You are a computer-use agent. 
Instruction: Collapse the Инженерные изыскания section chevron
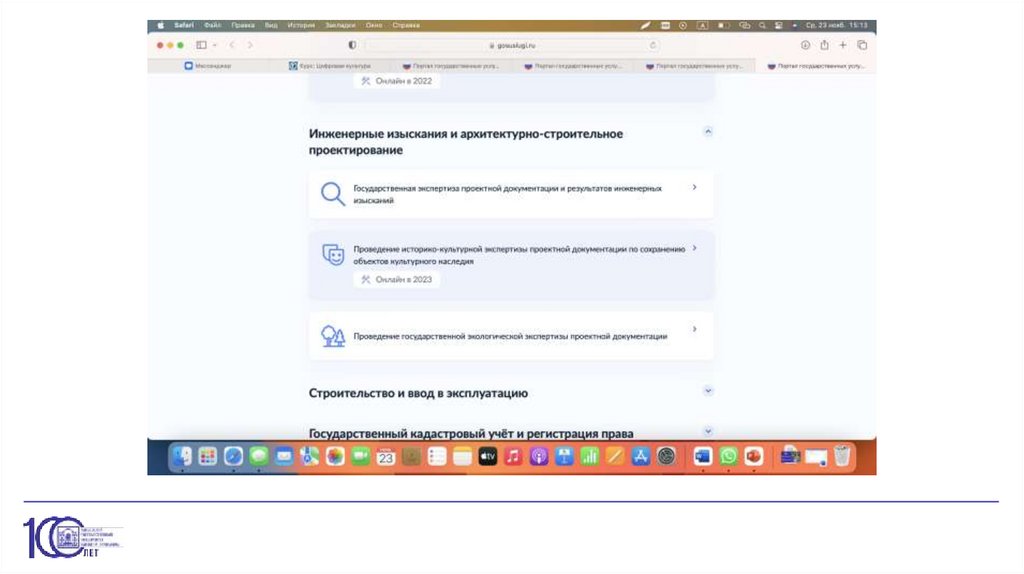(x=707, y=132)
